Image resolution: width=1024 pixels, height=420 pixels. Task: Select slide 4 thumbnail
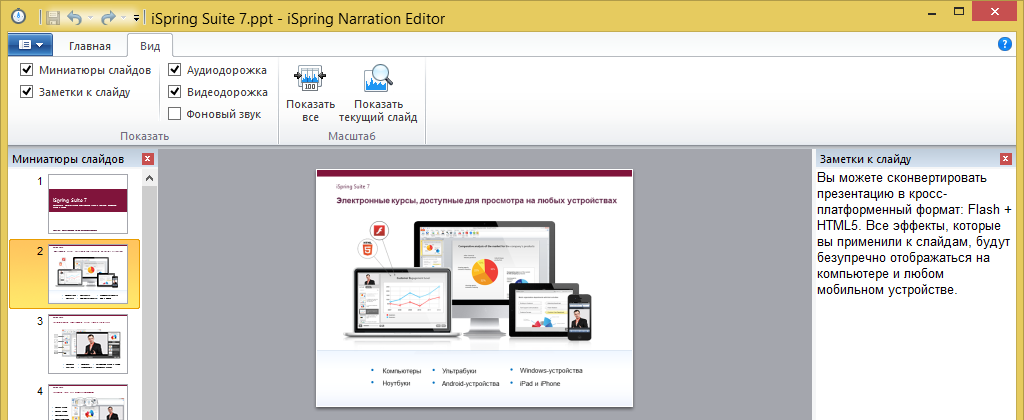click(88, 402)
